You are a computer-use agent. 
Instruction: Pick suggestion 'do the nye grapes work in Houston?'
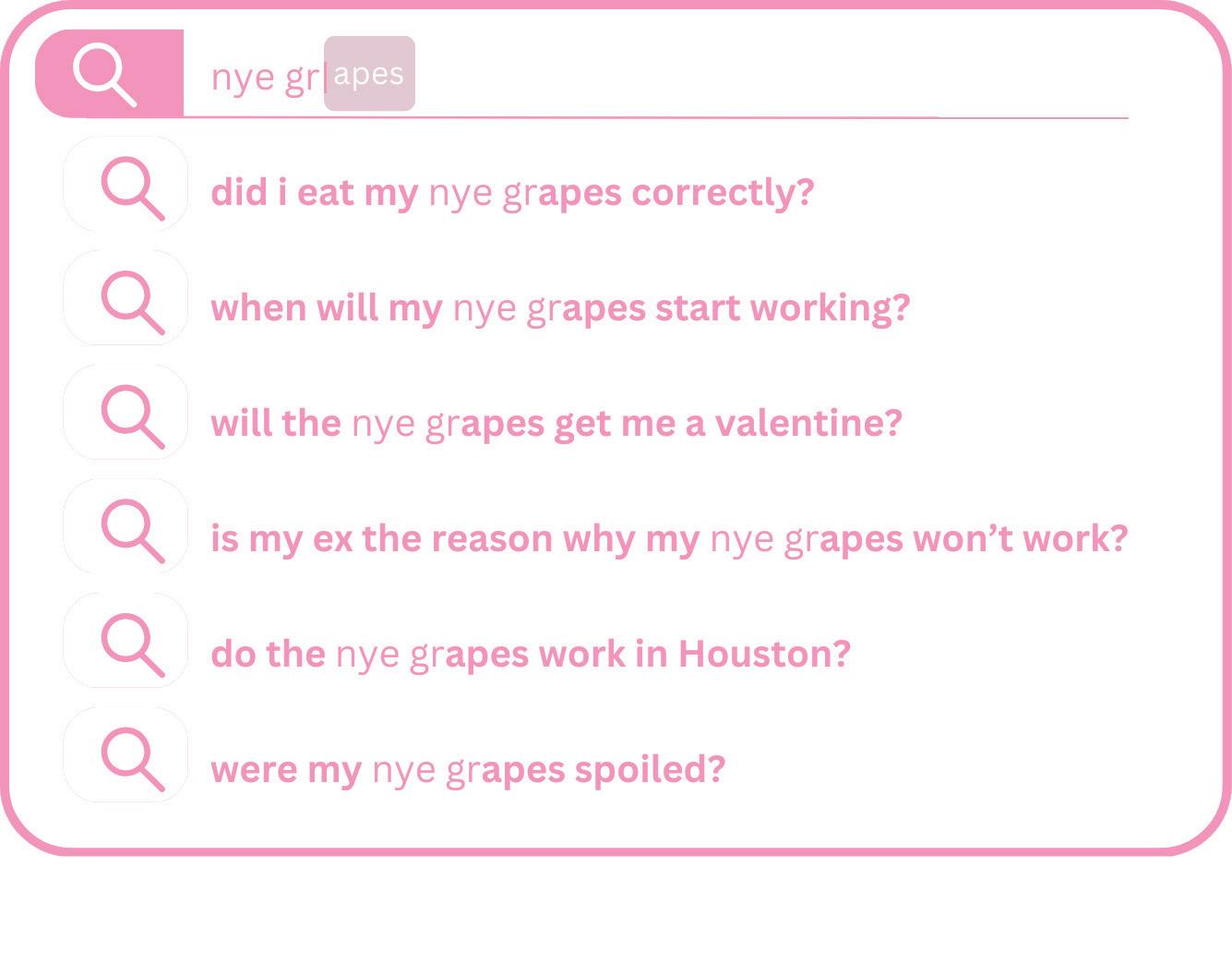pos(531,654)
